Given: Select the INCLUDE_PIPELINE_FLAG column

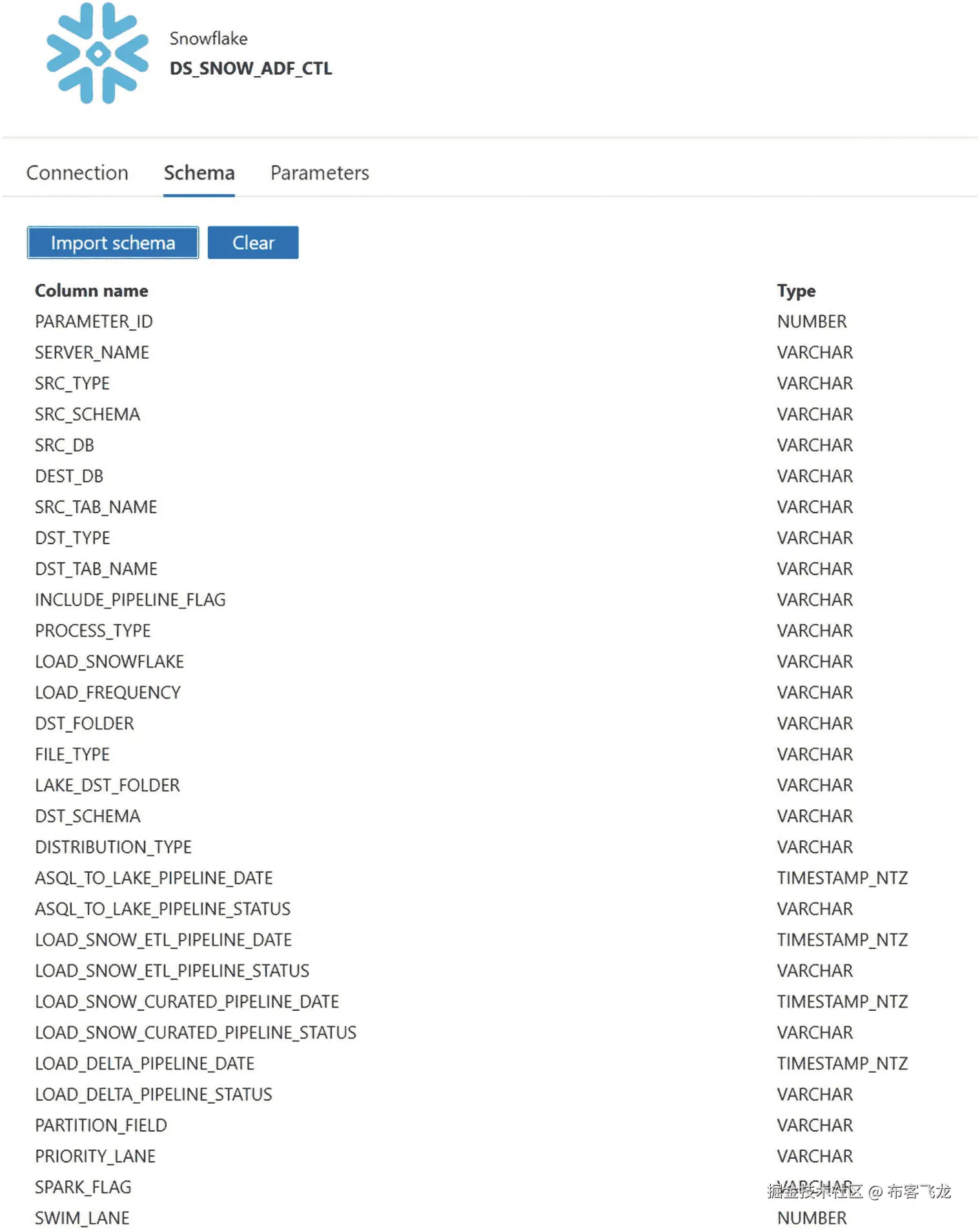Looking at the screenshot, I should coord(130,600).
